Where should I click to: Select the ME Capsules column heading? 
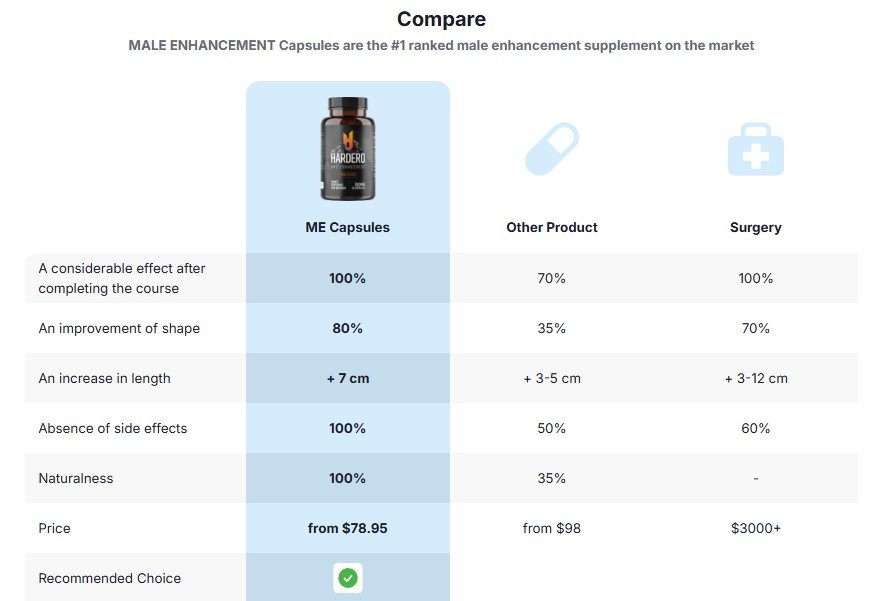348,227
